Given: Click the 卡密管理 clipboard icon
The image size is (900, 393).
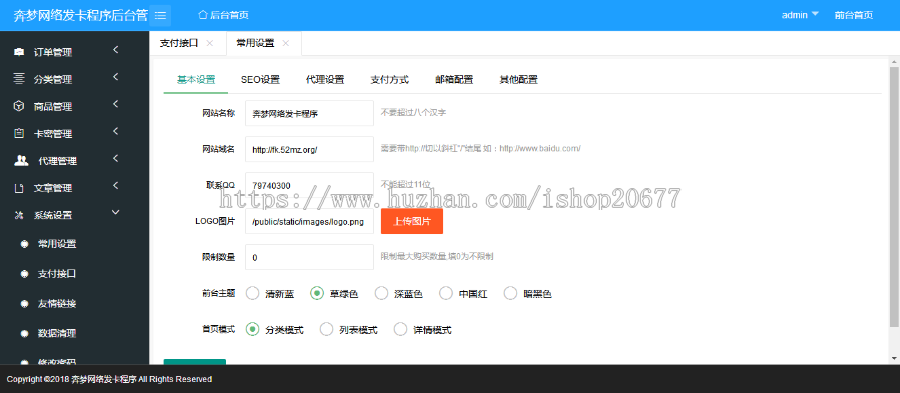Looking at the screenshot, I should tap(19, 134).
